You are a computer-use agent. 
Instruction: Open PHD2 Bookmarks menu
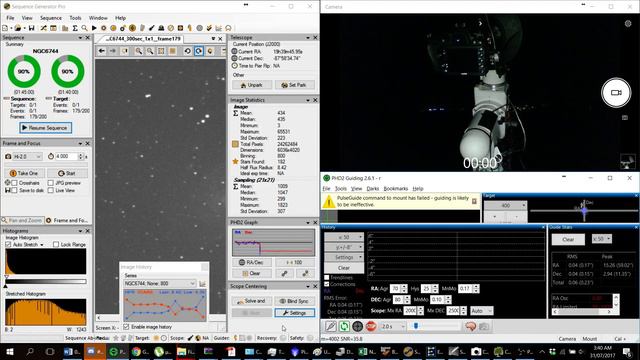tap(396, 189)
